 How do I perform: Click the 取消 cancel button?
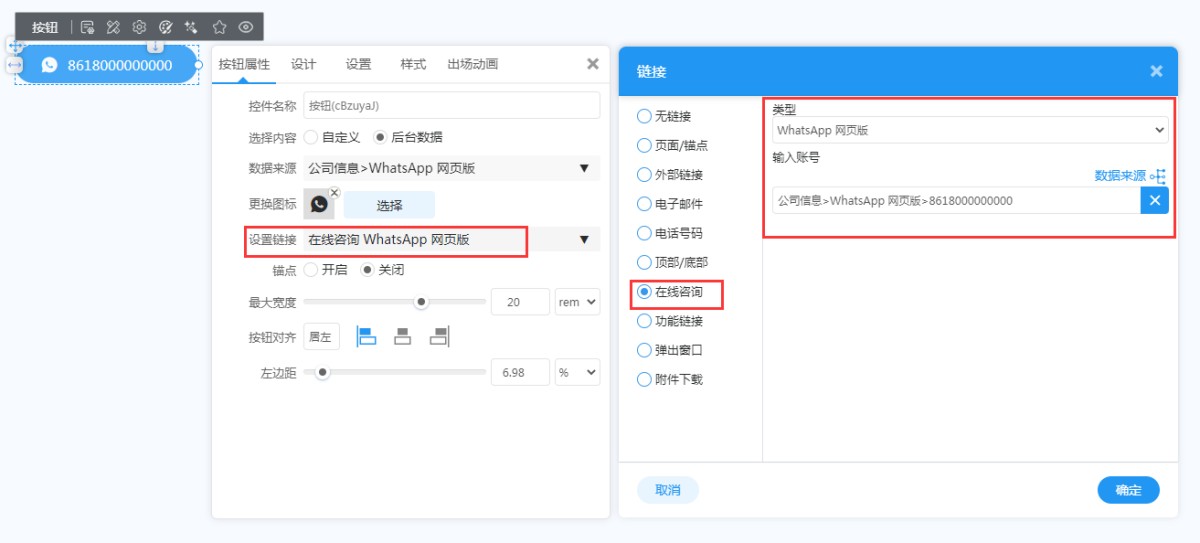(x=667, y=490)
